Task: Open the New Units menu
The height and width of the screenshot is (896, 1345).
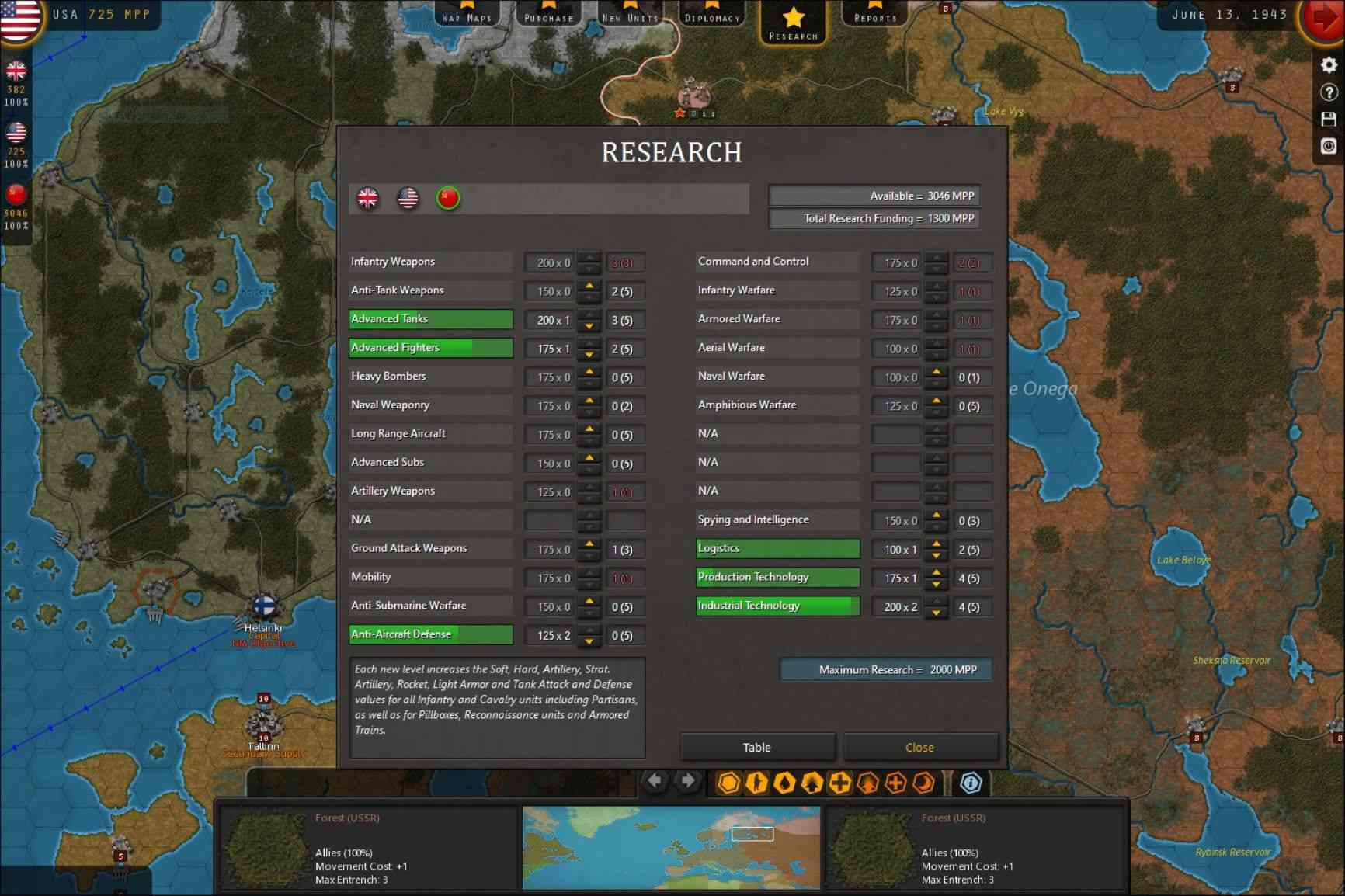Action: (x=631, y=13)
